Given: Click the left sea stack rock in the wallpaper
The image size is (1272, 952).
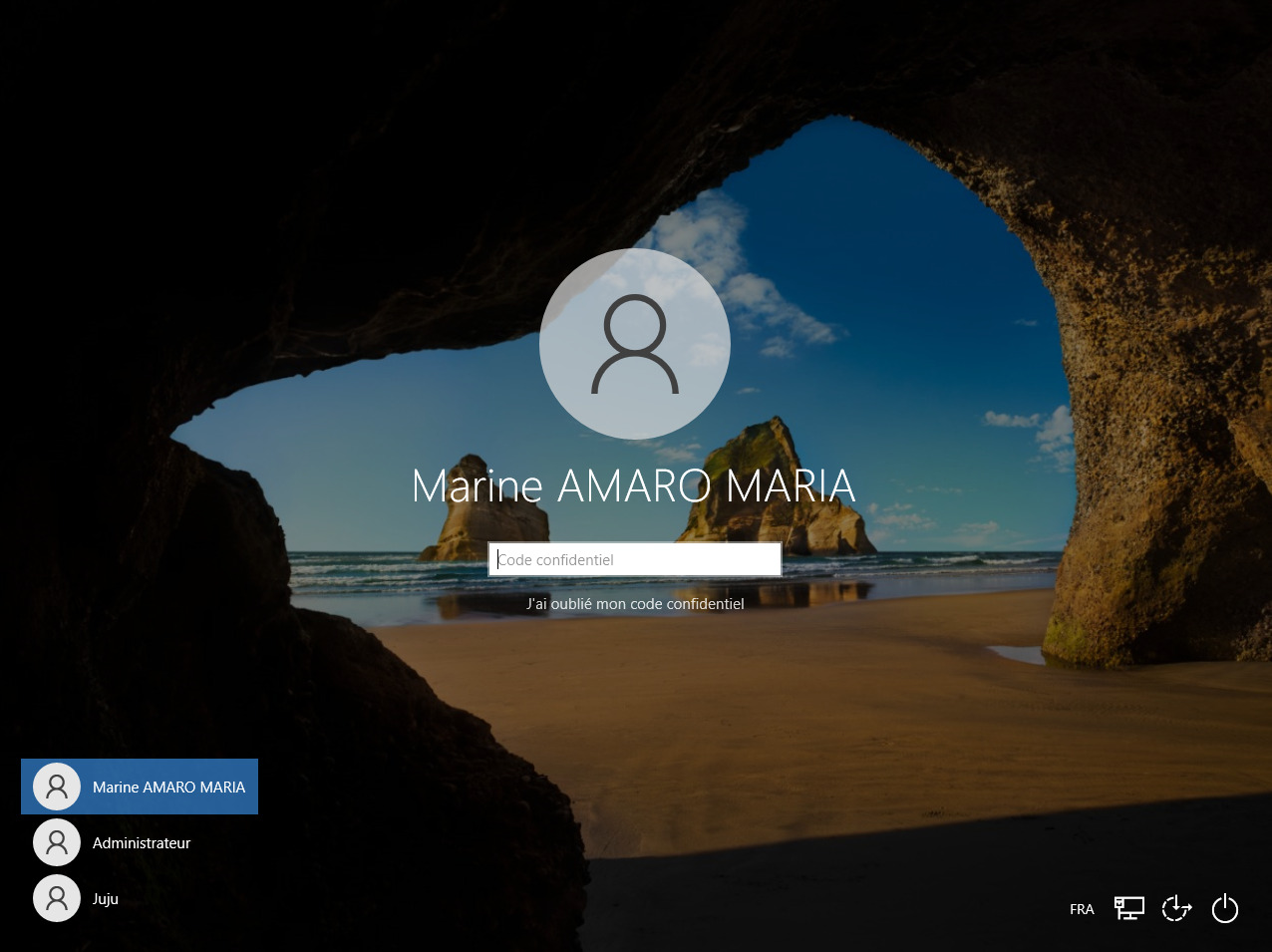Looking at the screenshot, I should coord(485,513).
